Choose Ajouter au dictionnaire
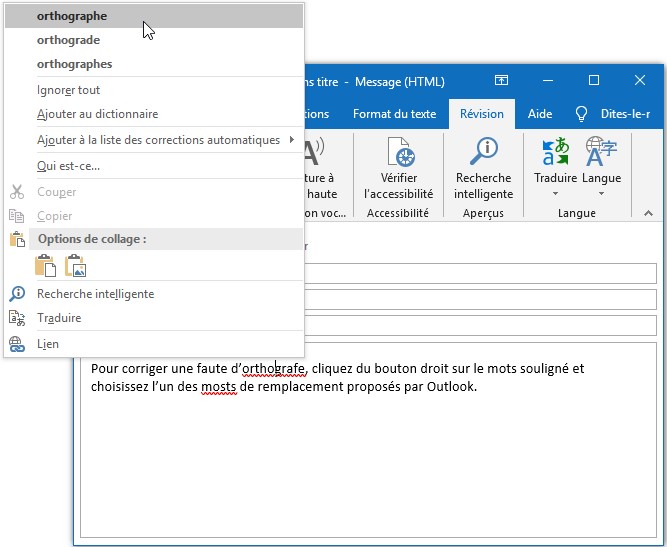 [x=97, y=114]
